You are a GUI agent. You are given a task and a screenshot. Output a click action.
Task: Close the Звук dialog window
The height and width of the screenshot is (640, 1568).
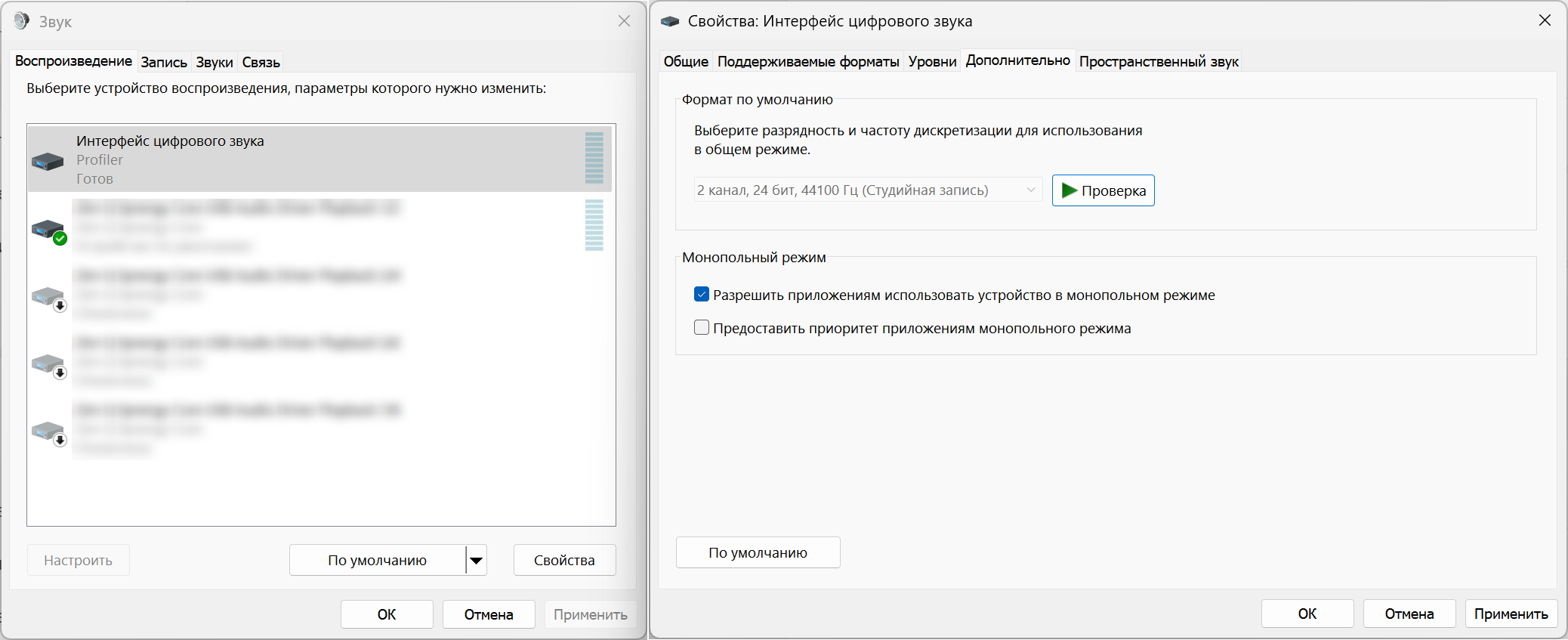[x=624, y=21]
